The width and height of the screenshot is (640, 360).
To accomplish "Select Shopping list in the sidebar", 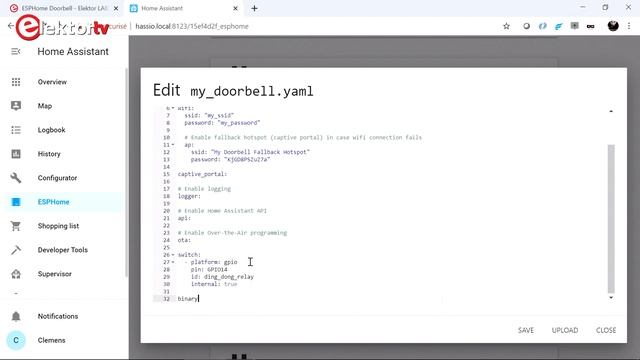I will [58, 226].
